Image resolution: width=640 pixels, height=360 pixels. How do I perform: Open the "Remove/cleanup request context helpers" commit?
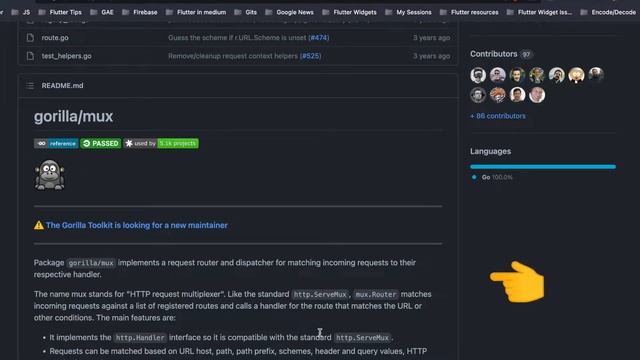pos(233,56)
